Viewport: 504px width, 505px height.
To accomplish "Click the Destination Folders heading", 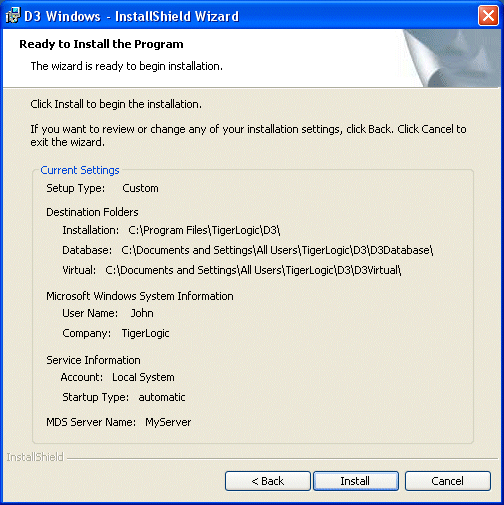I will (x=92, y=212).
